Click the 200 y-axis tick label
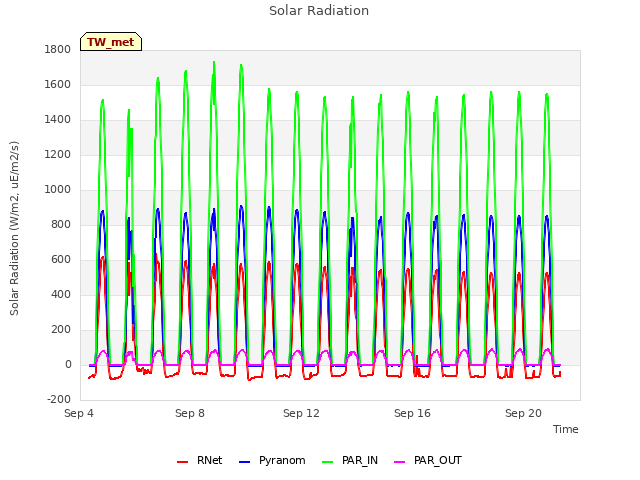This screenshot has width=640, height=480. tap(61, 330)
